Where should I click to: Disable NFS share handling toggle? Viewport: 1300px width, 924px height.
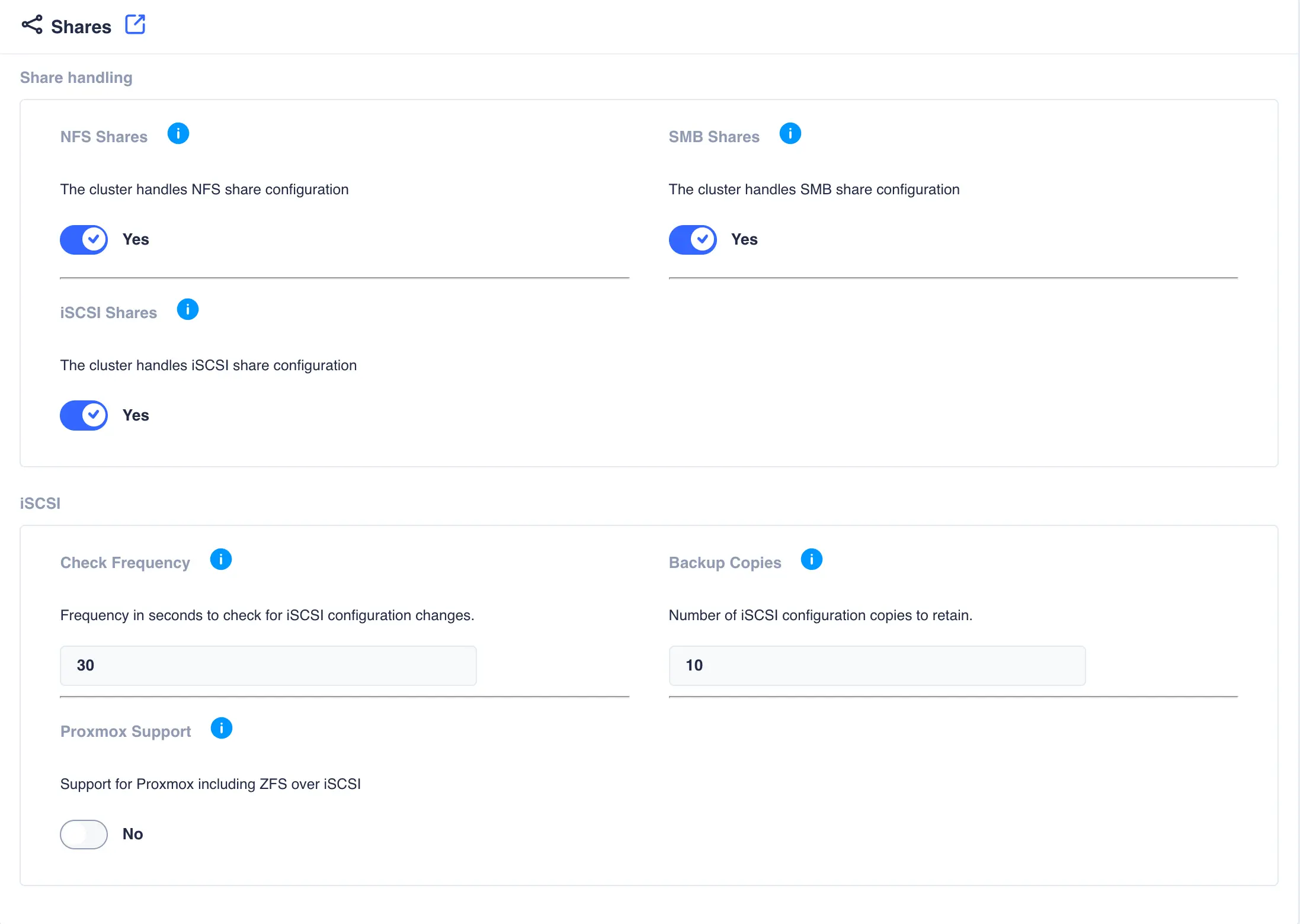[x=84, y=239]
